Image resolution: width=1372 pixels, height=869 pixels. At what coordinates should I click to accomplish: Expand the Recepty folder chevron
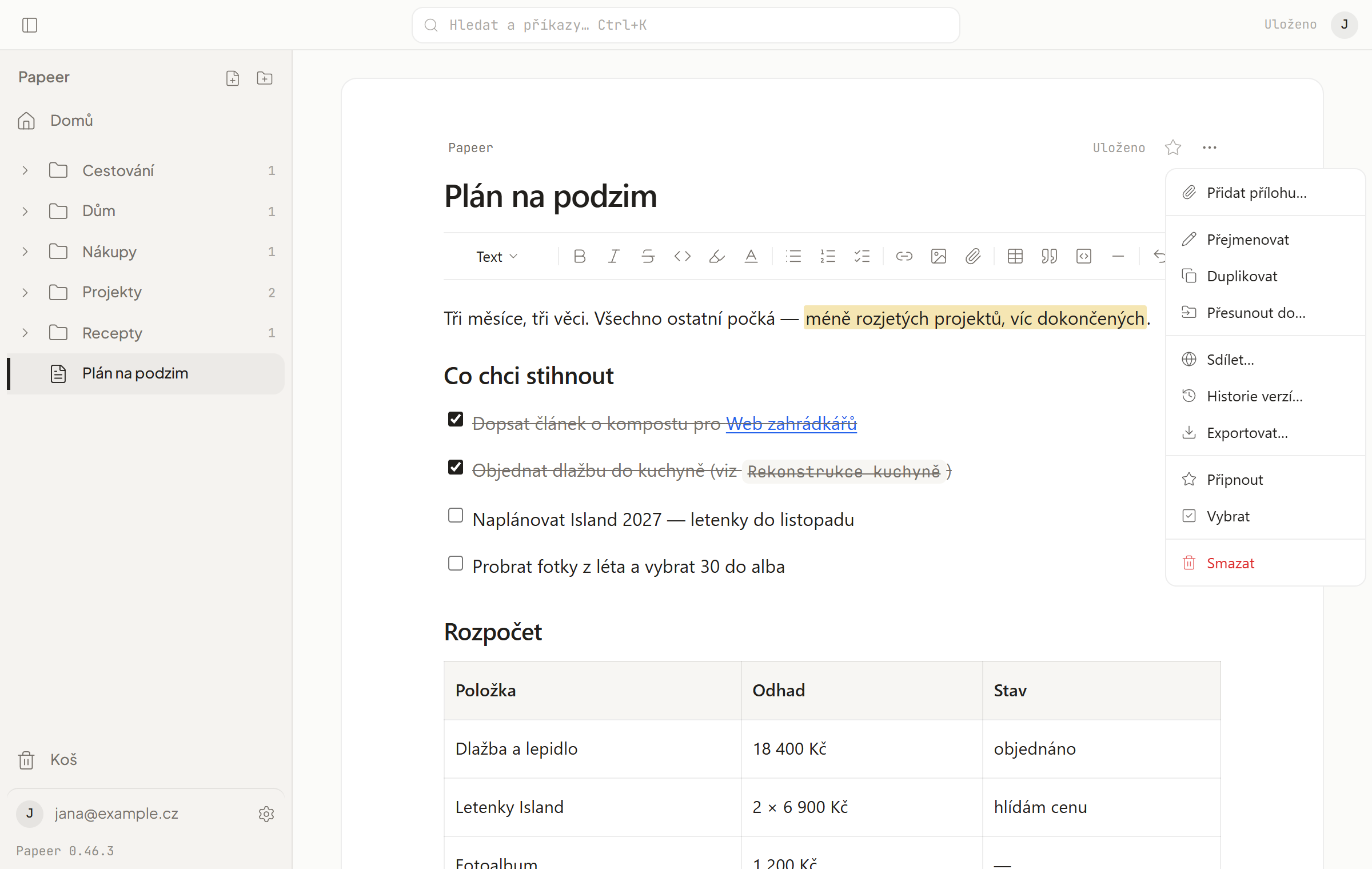point(25,333)
